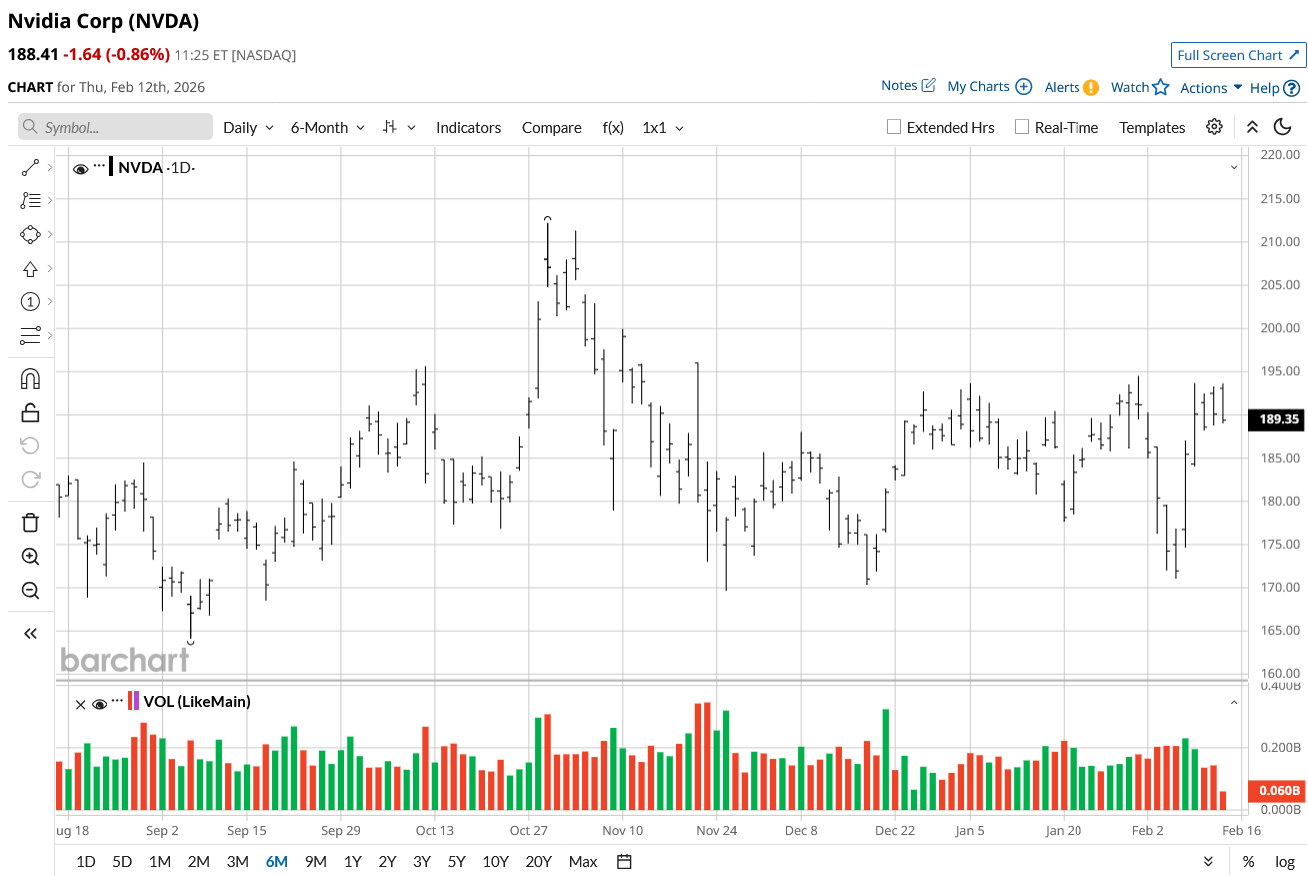Delete drawings with the trash can
The width and height of the screenshot is (1308, 876).
coord(30,522)
